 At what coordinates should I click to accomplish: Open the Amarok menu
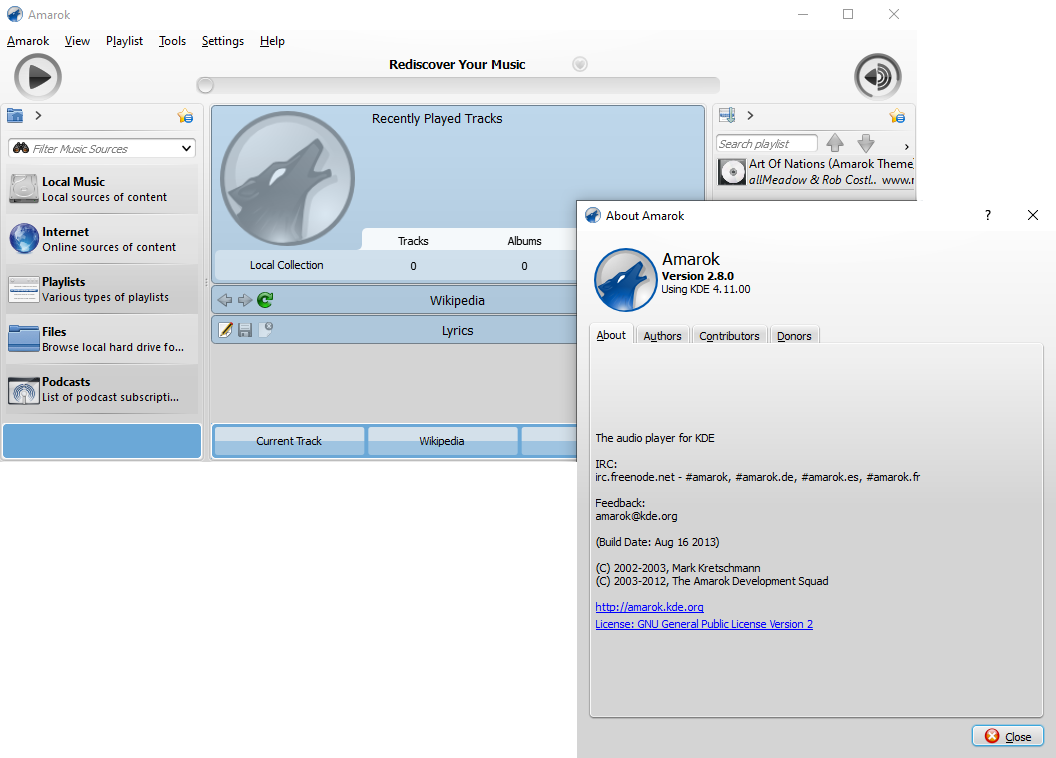pos(28,41)
